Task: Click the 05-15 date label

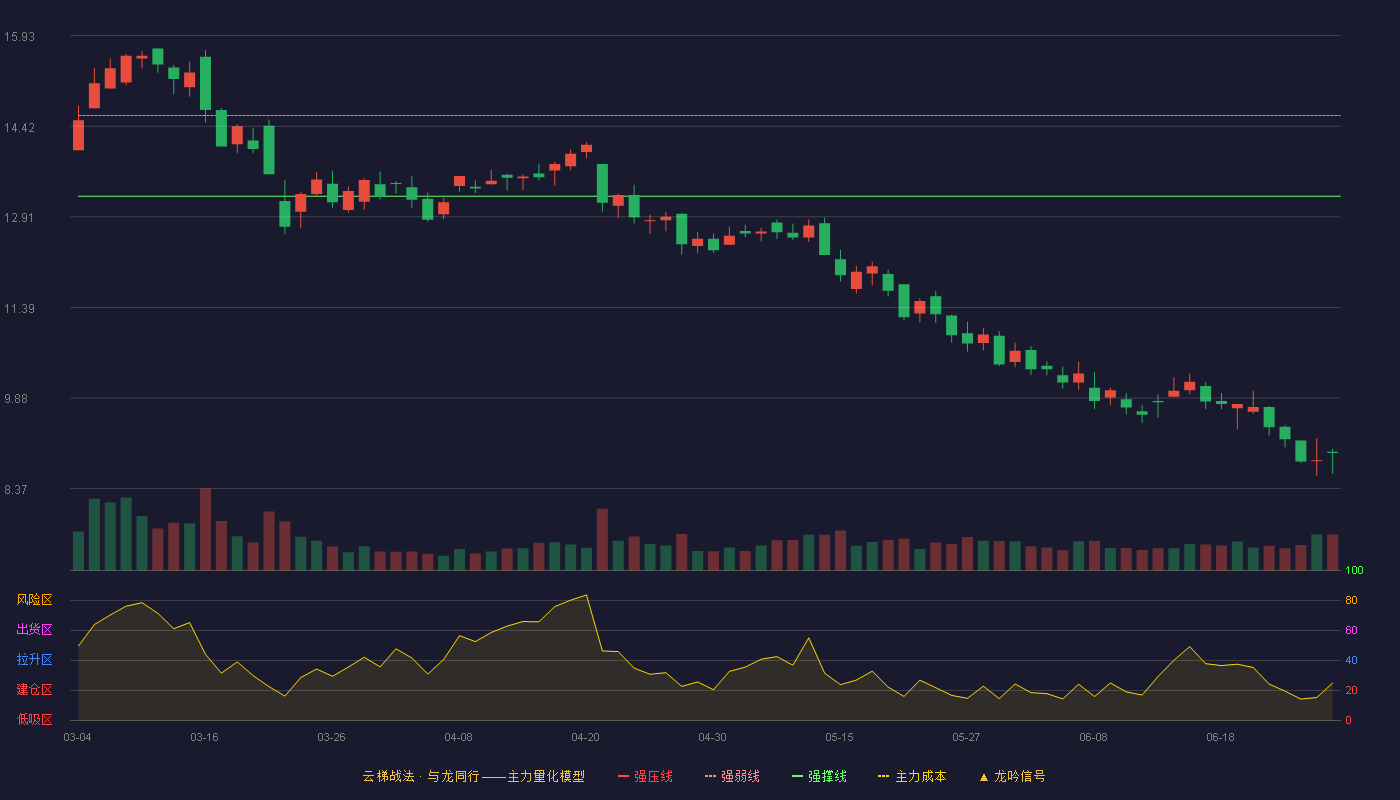Action: (839, 737)
